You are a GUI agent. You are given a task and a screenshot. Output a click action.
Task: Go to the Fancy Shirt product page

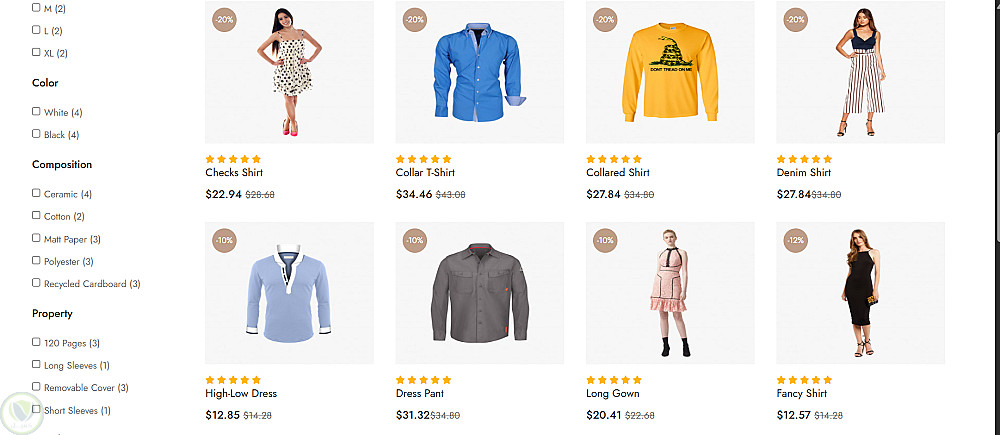pos(804,394)
